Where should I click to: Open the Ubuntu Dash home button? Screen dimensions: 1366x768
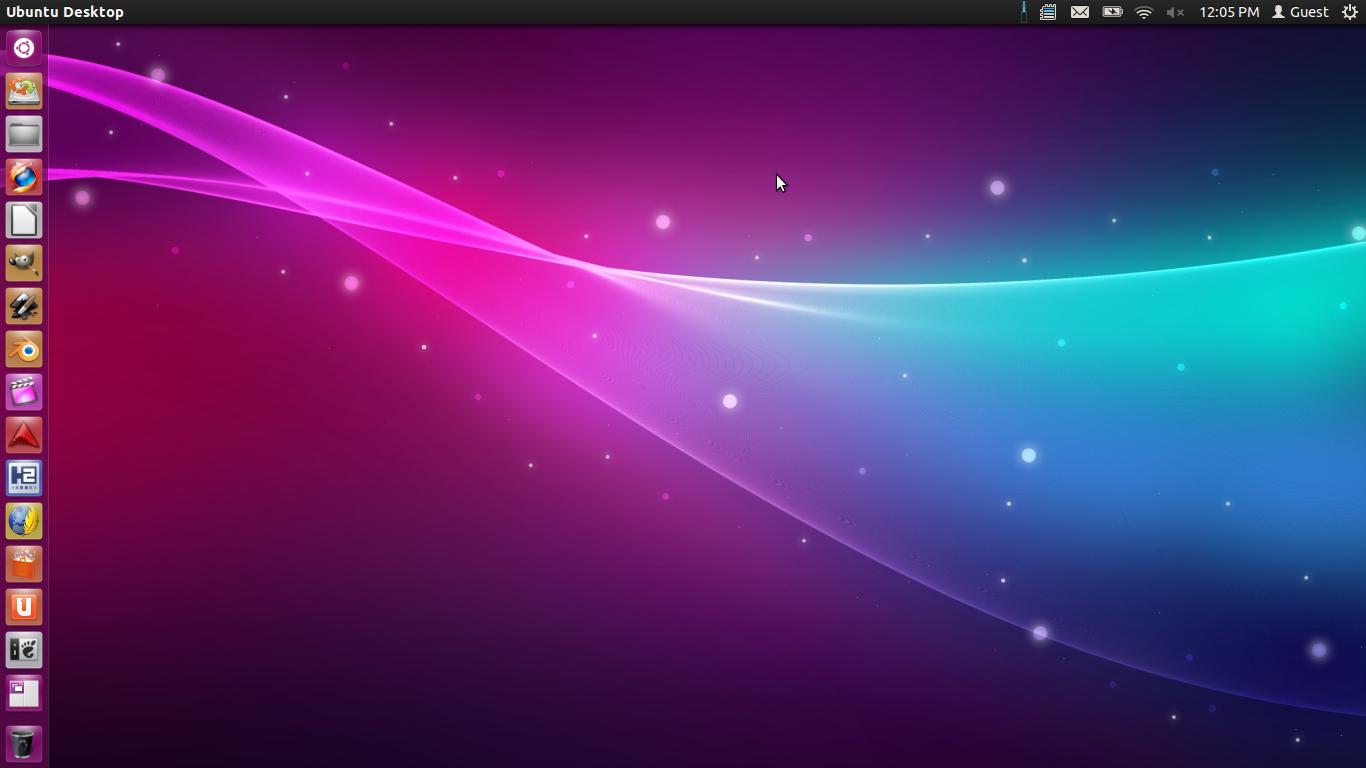pos(24,48)
